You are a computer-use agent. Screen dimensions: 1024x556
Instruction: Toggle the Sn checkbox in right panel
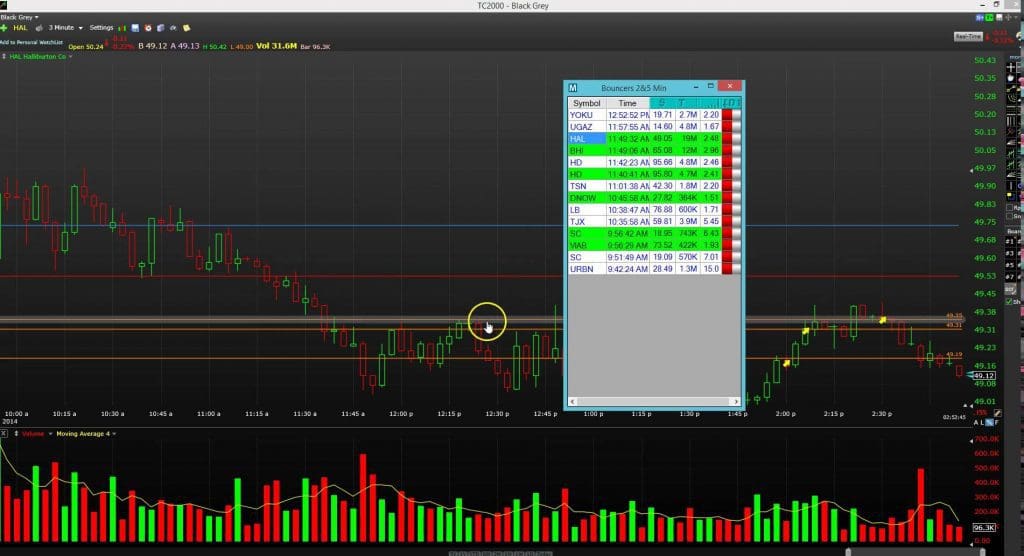[1010, 216]
